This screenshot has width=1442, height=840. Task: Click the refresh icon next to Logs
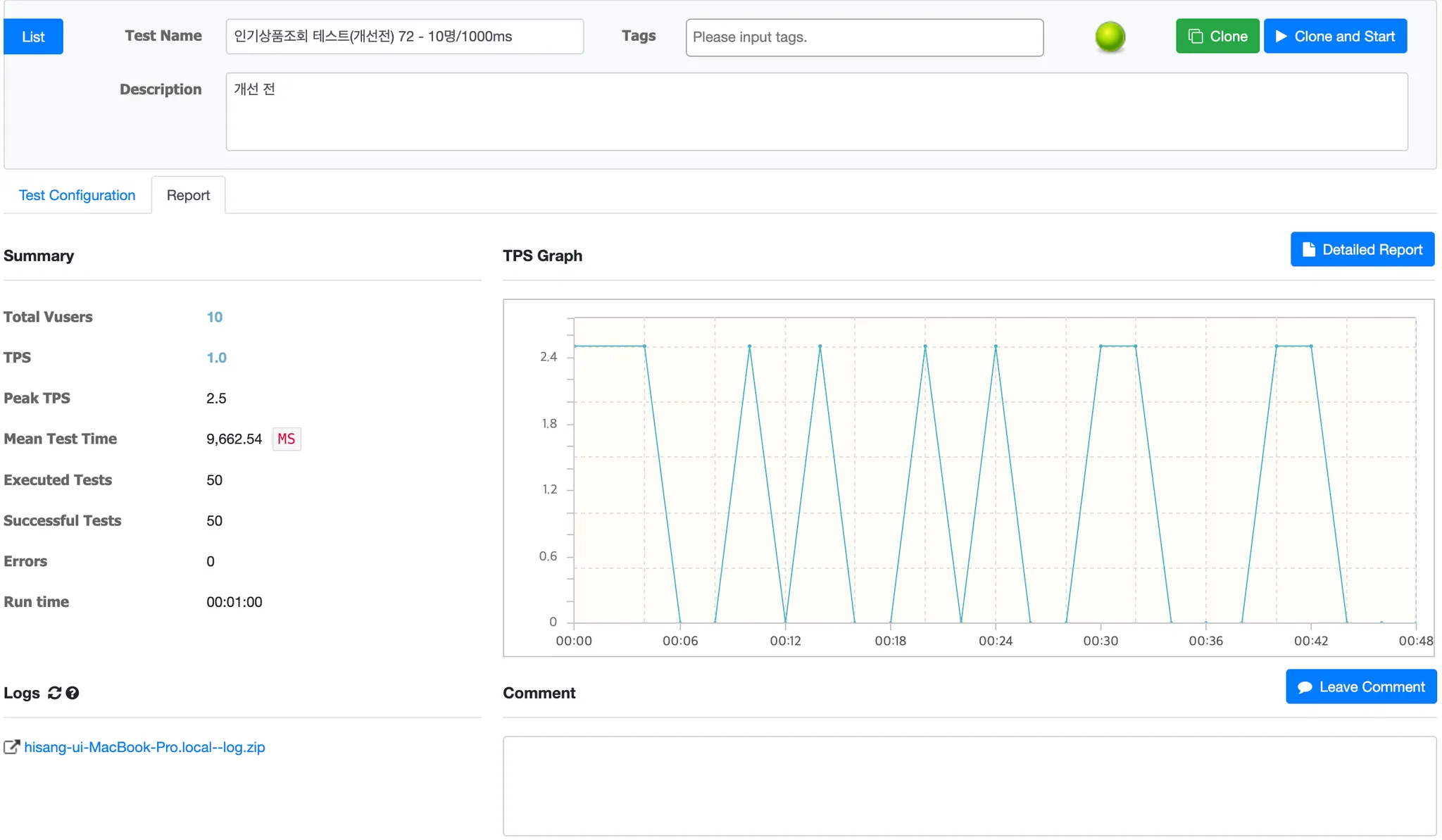click(x=54, y=693)
